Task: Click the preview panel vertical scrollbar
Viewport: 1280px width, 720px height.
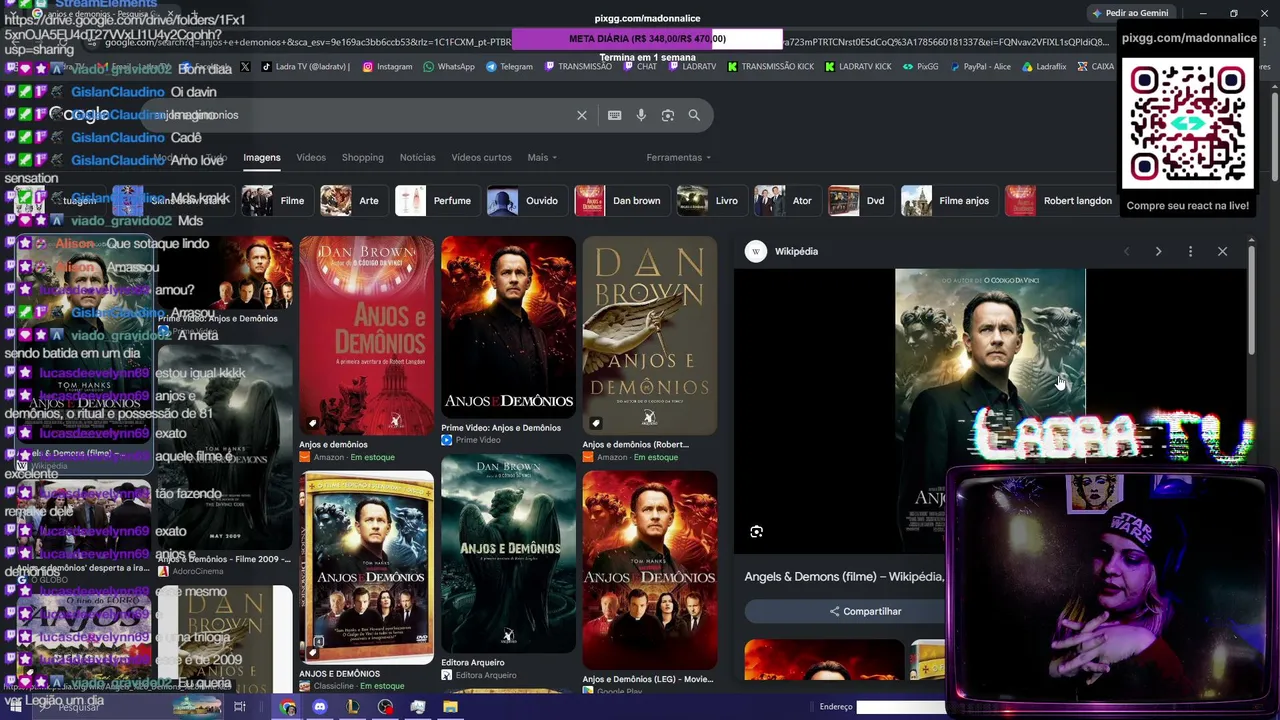Action: click(1252, 300)
